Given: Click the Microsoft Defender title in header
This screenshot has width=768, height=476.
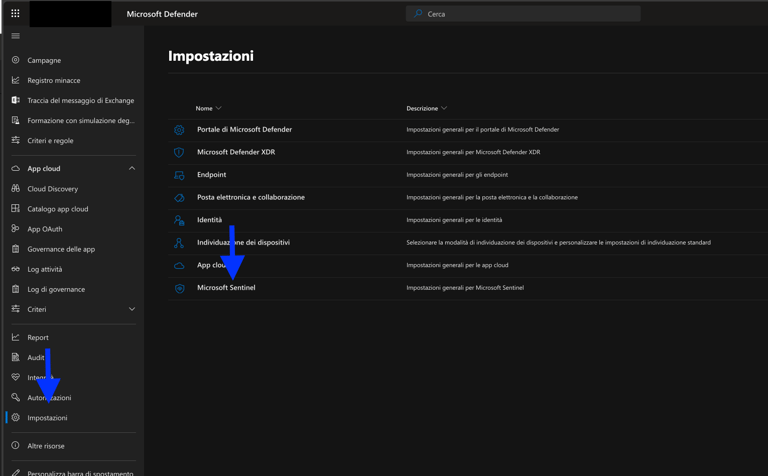Looking at the screenshot, I should click(x=162, y=14).
